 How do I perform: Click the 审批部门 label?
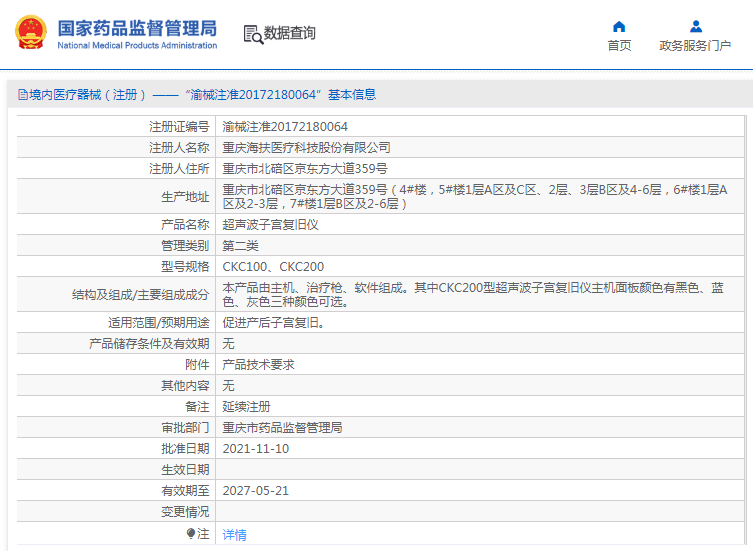tap(185, 428)
